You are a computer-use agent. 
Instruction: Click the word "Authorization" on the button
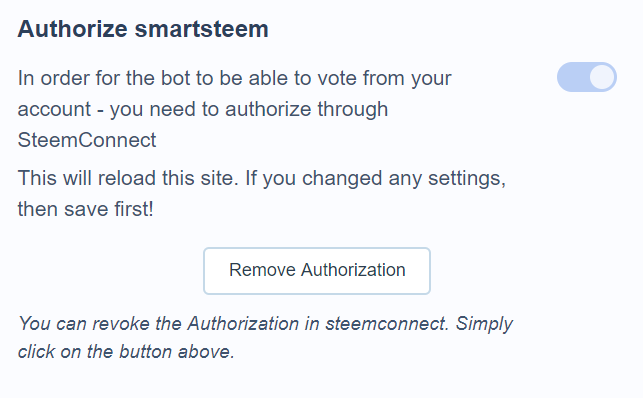pos(353,270)
